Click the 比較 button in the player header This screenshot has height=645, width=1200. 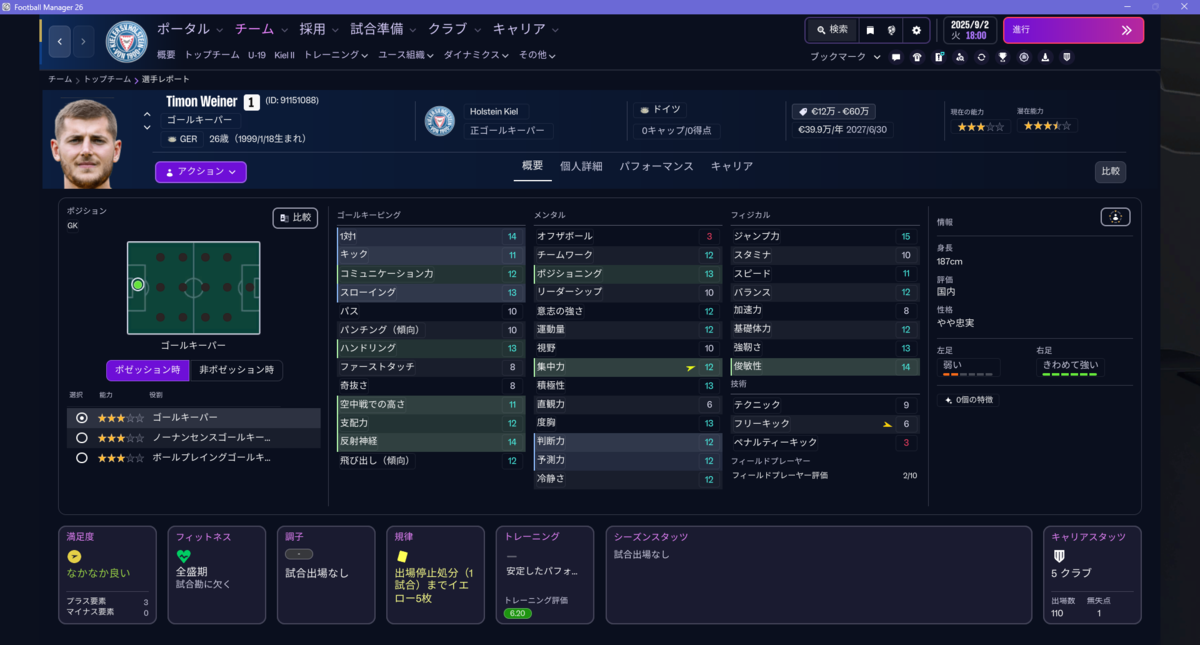tap(1110, 171)
